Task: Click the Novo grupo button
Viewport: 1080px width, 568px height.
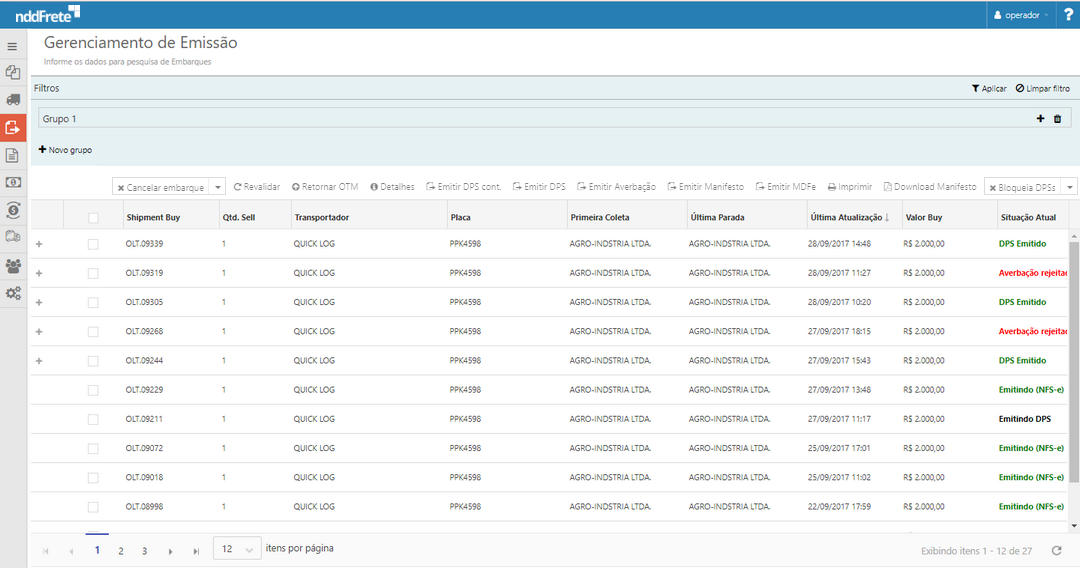Action: 65,150
